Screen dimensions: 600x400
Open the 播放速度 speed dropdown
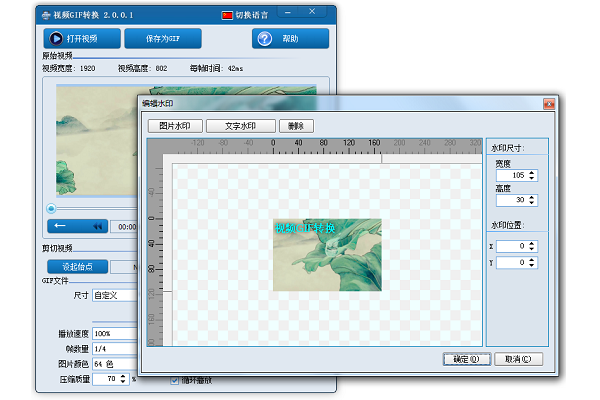pyautogui.click(x=115, y=333)
